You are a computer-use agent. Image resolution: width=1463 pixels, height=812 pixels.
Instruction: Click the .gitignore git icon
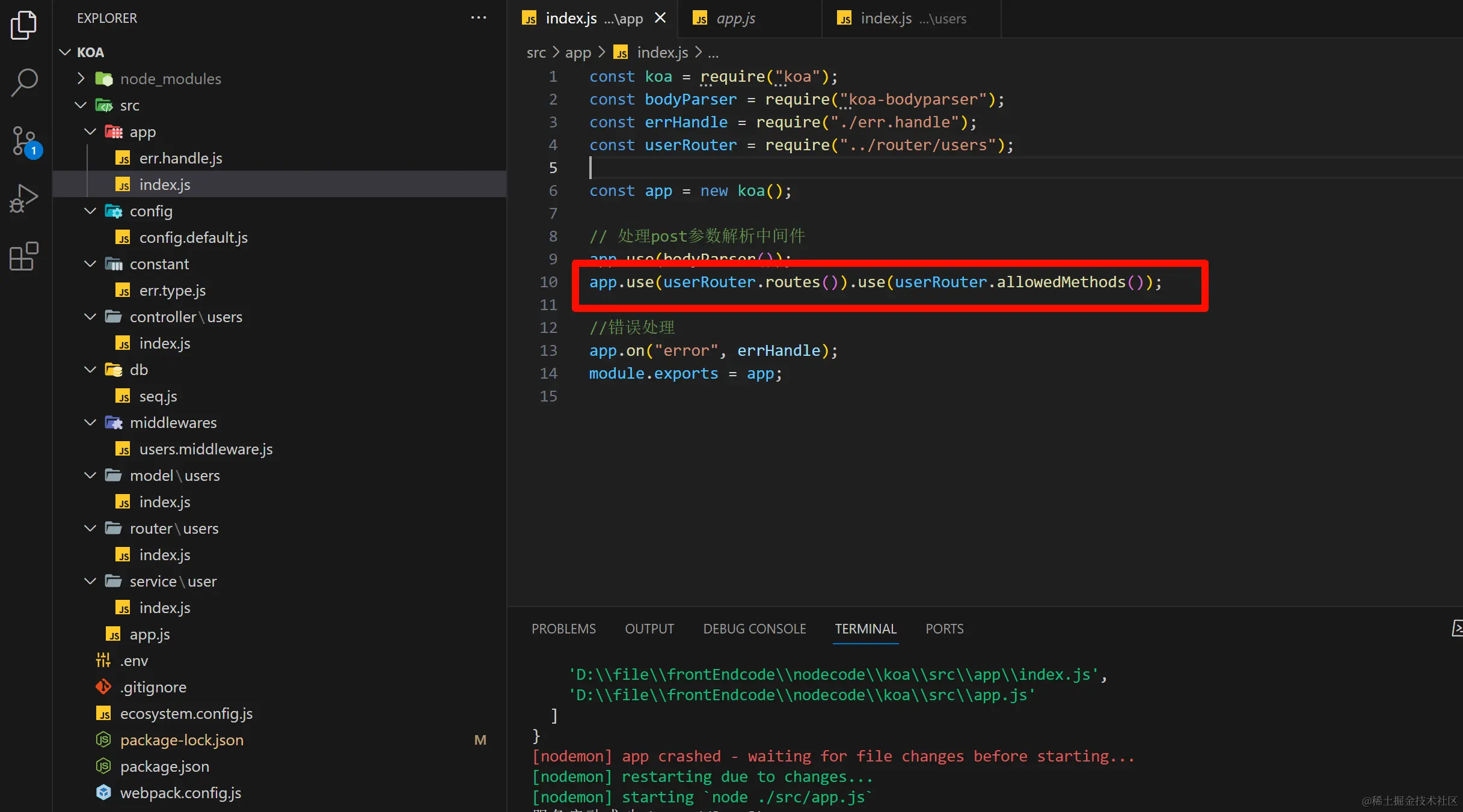click(x=103, y=686)
